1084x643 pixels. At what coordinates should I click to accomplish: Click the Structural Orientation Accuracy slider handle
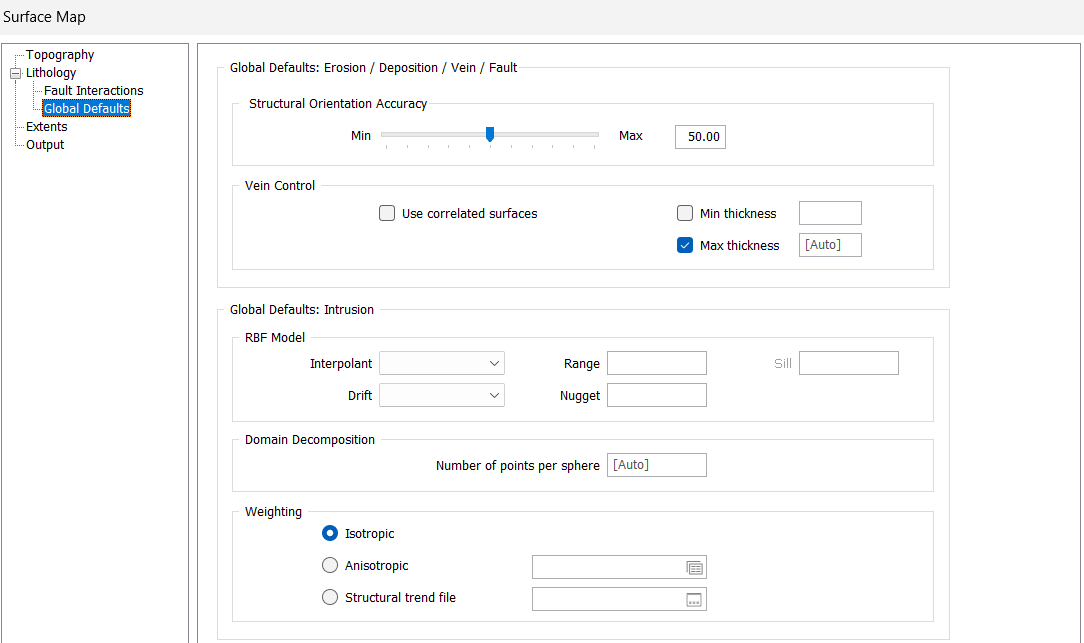(490, 134)
